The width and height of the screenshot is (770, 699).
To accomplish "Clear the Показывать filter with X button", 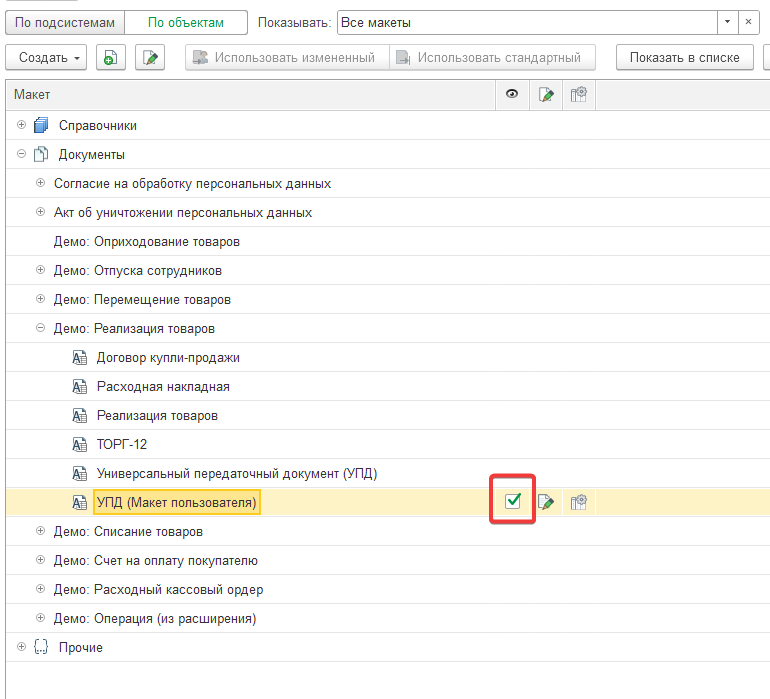I will (x=747, y=22).
